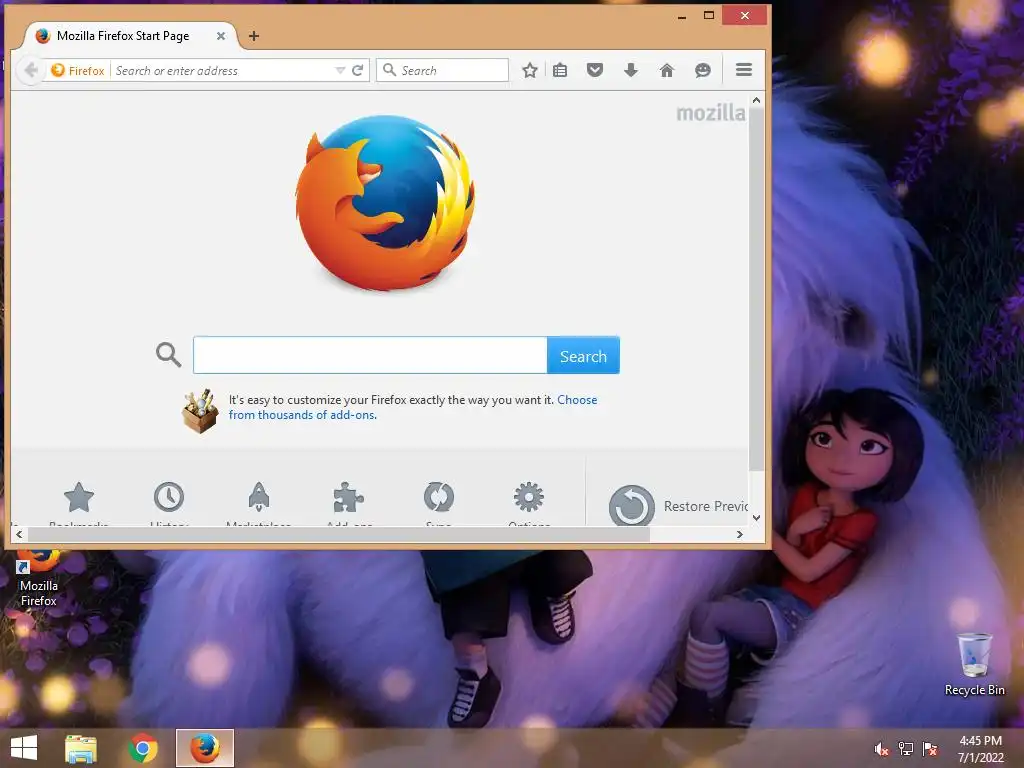Click the large Firefox logo
The height and width of the screenshot is (768, 1024).
(385, 203)
